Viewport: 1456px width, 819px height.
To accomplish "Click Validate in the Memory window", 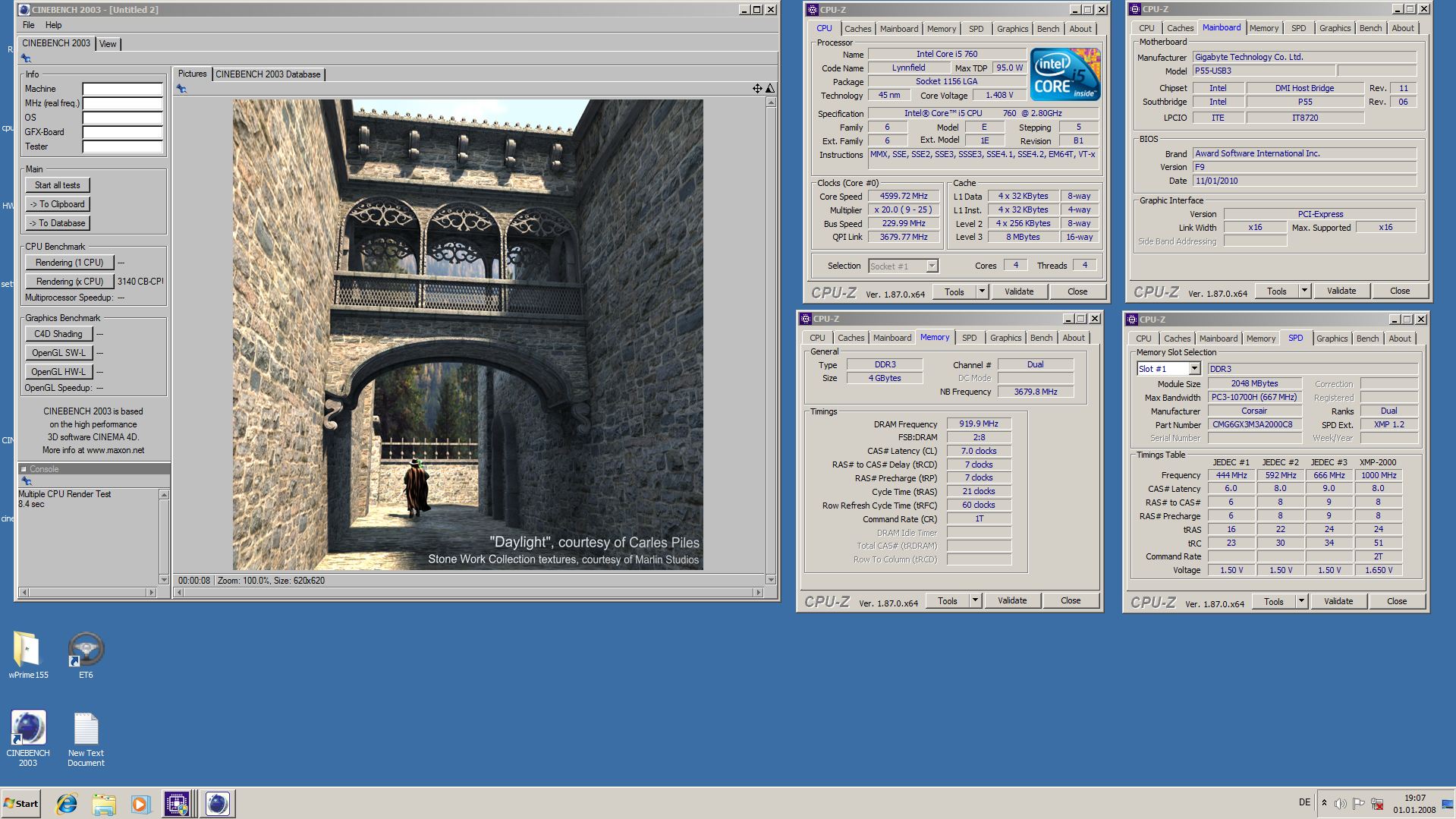I will 1012,600.
